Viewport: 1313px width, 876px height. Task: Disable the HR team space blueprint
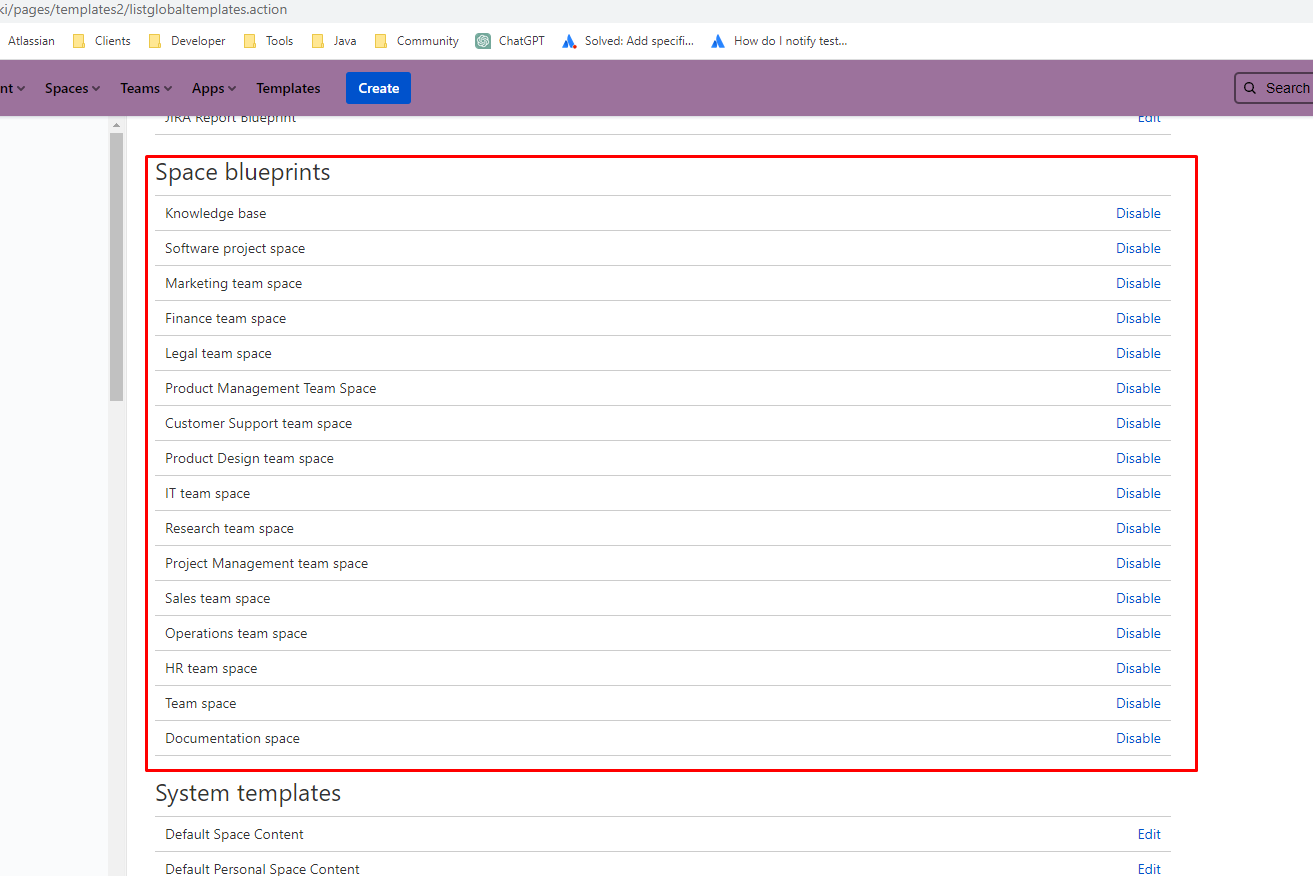click(x=1138, y=668)
